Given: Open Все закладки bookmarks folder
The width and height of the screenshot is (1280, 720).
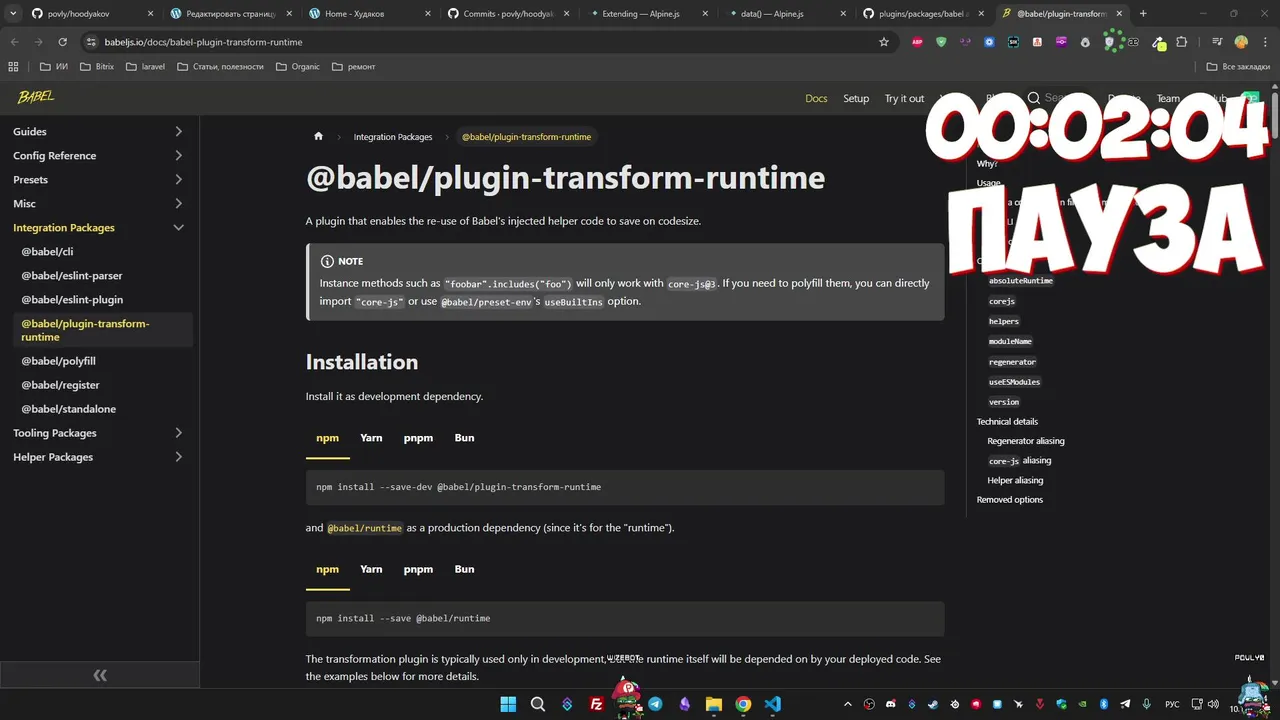Looking at the screenshot, I should pyautogui.click(x=1238, y=66).
